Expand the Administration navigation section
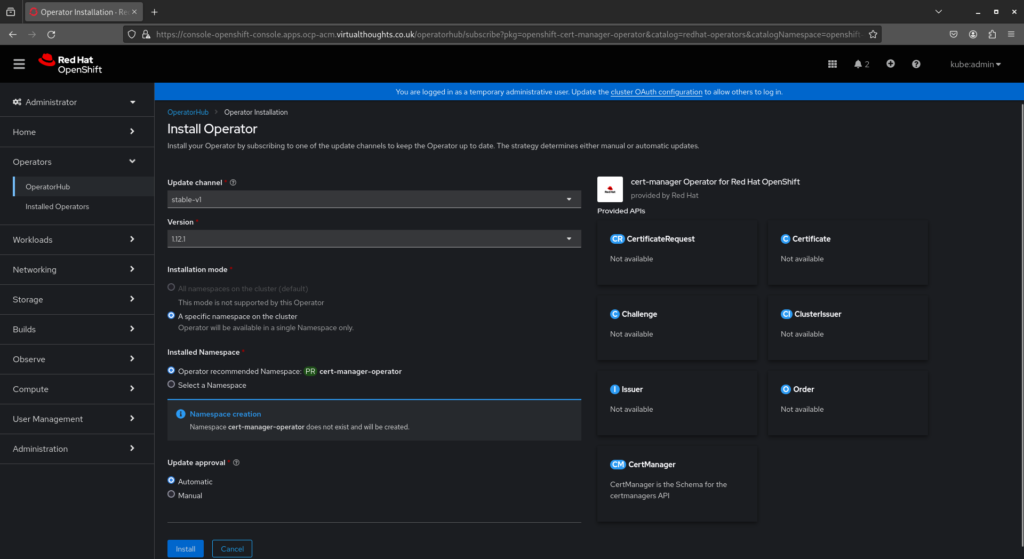 click(76, 449)
